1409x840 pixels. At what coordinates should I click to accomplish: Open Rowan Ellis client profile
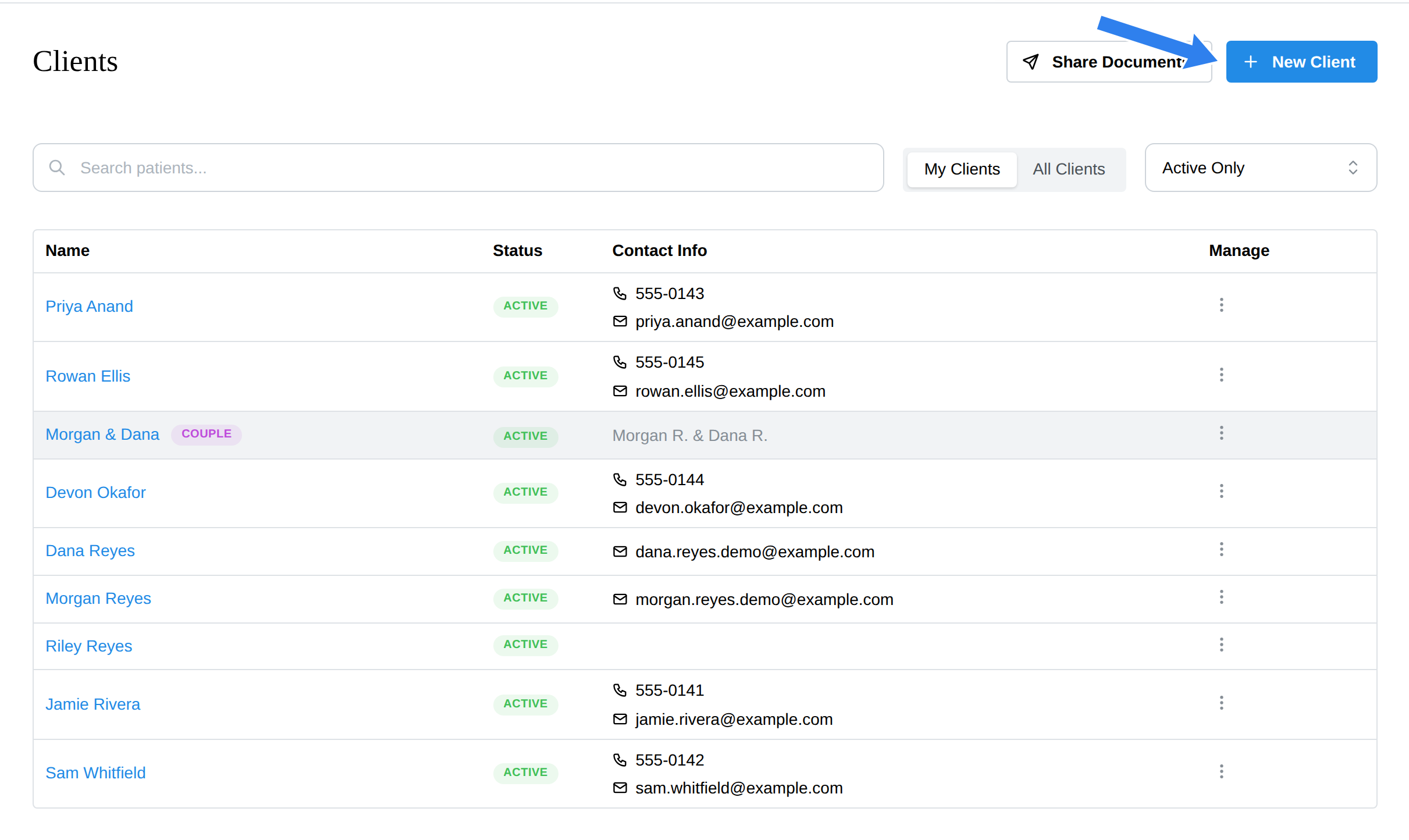point(88,376)
